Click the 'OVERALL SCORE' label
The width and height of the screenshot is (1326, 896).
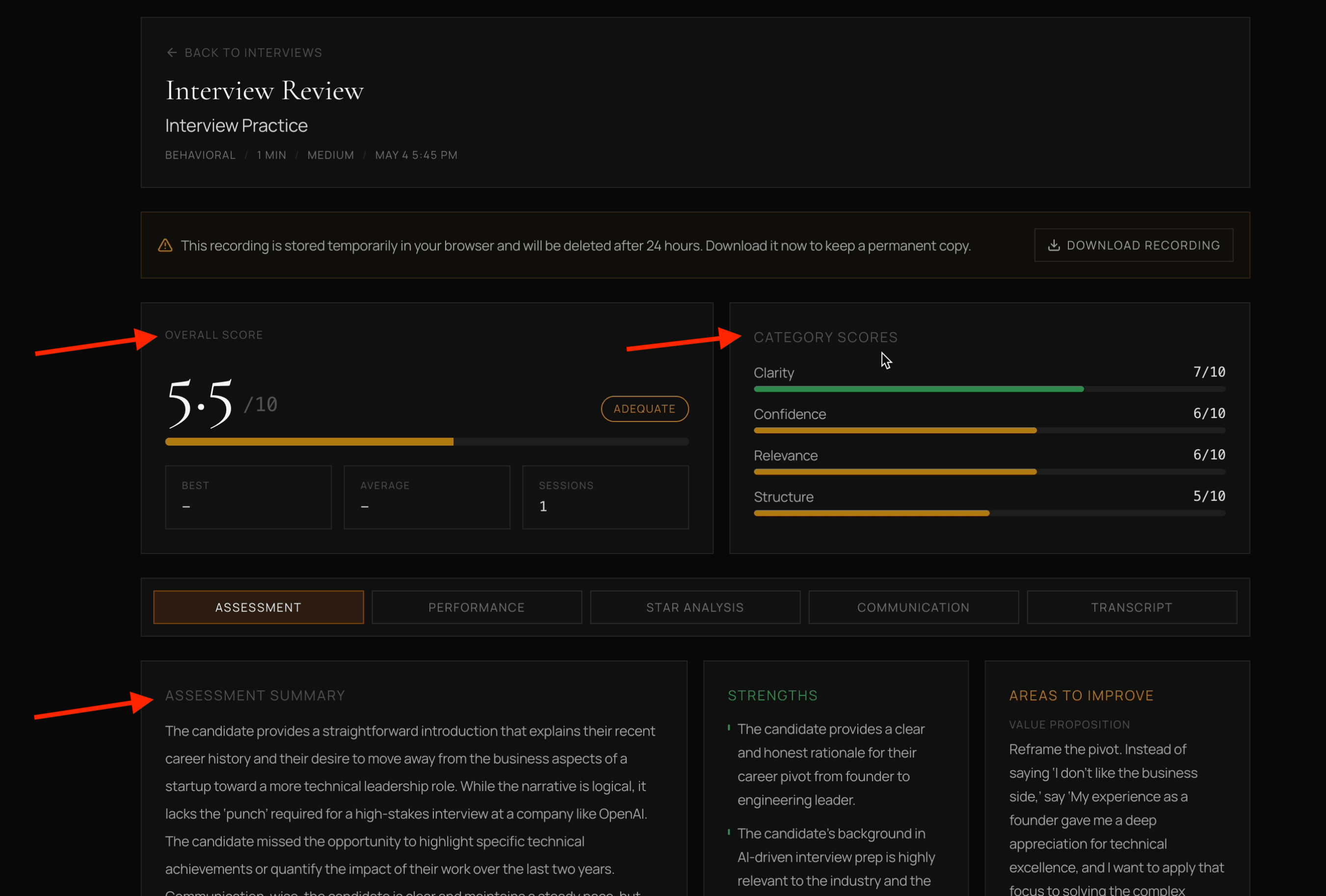pyautogui.click(x=214, y=335)
